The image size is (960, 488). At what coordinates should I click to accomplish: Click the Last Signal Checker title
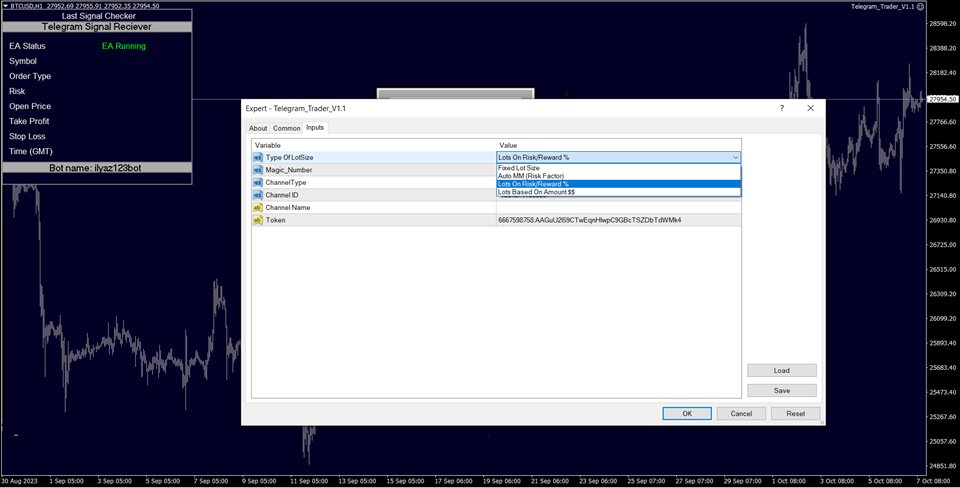tap(98, 16)
